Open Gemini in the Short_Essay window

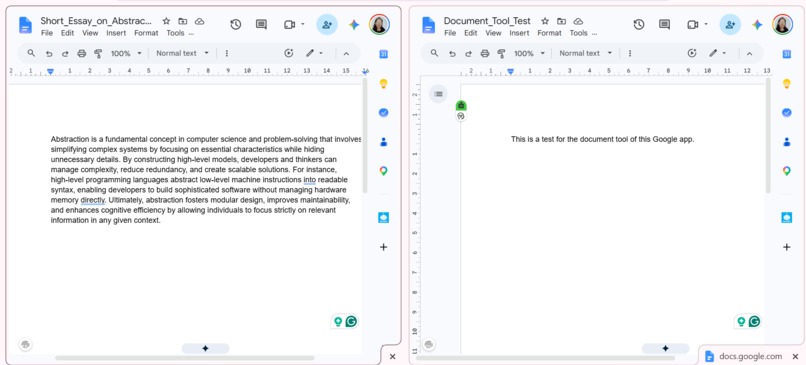(354, 24)
